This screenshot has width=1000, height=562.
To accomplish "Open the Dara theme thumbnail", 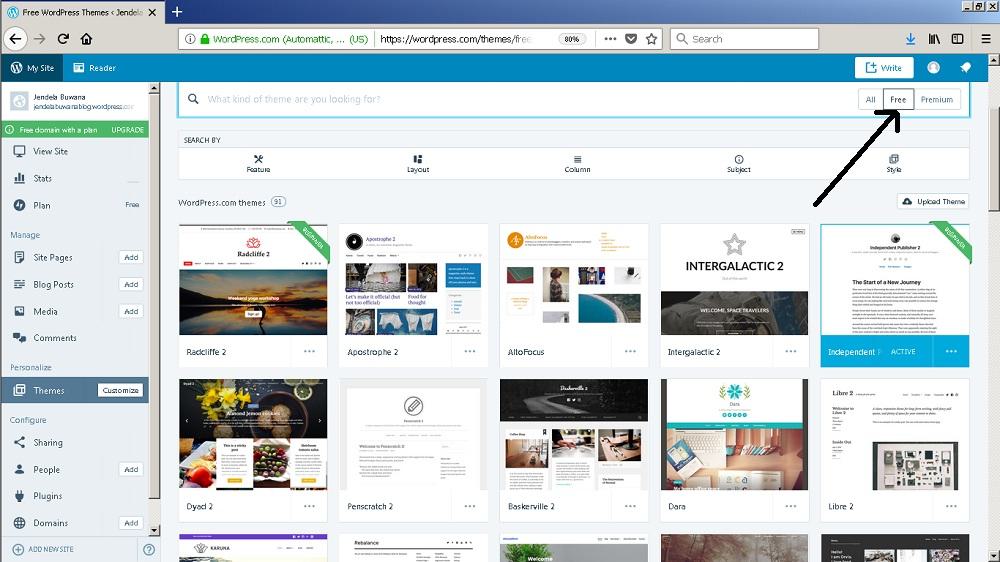I will tap(734, 435).
